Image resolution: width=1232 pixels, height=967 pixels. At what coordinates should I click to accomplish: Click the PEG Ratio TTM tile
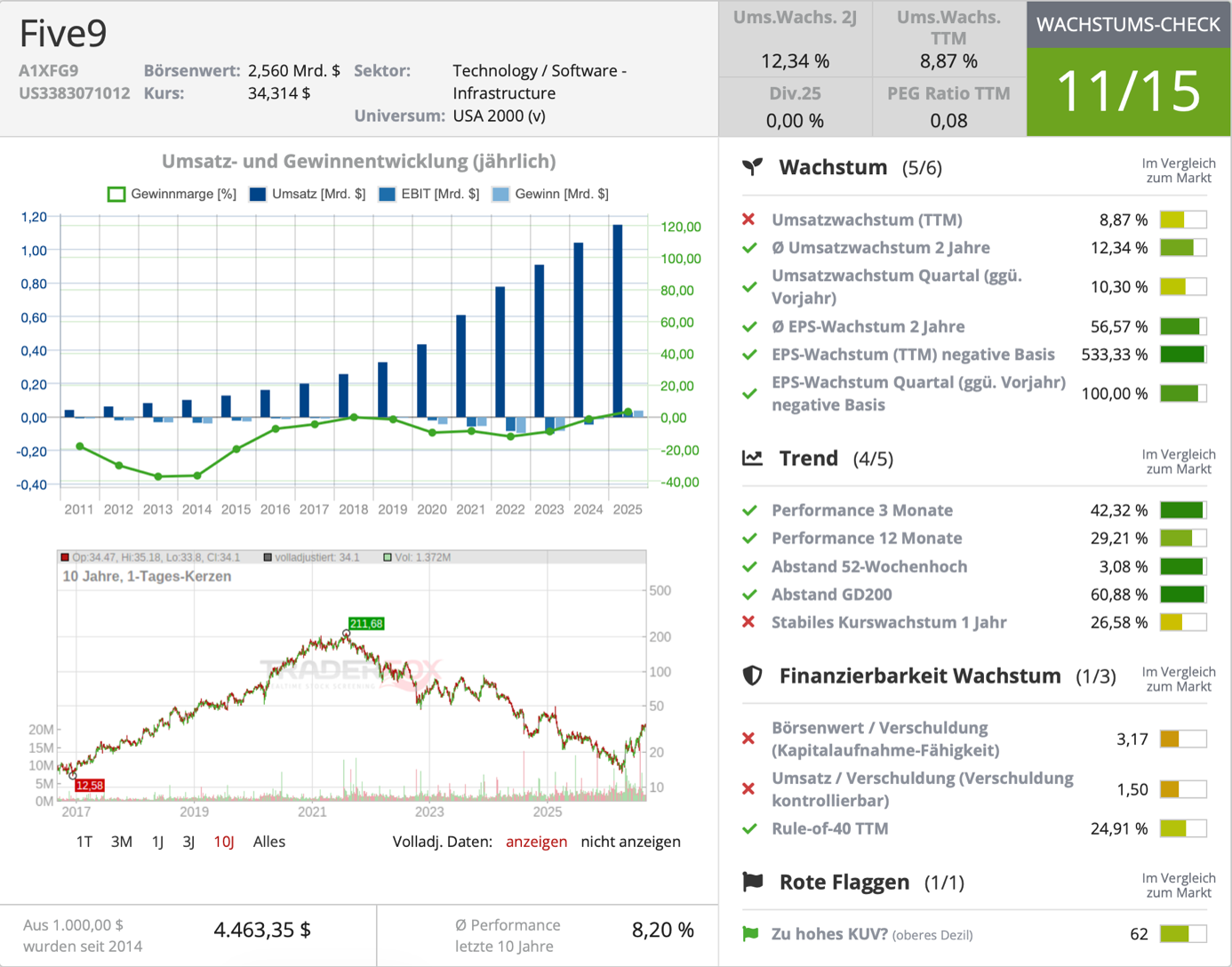point(948,107)
